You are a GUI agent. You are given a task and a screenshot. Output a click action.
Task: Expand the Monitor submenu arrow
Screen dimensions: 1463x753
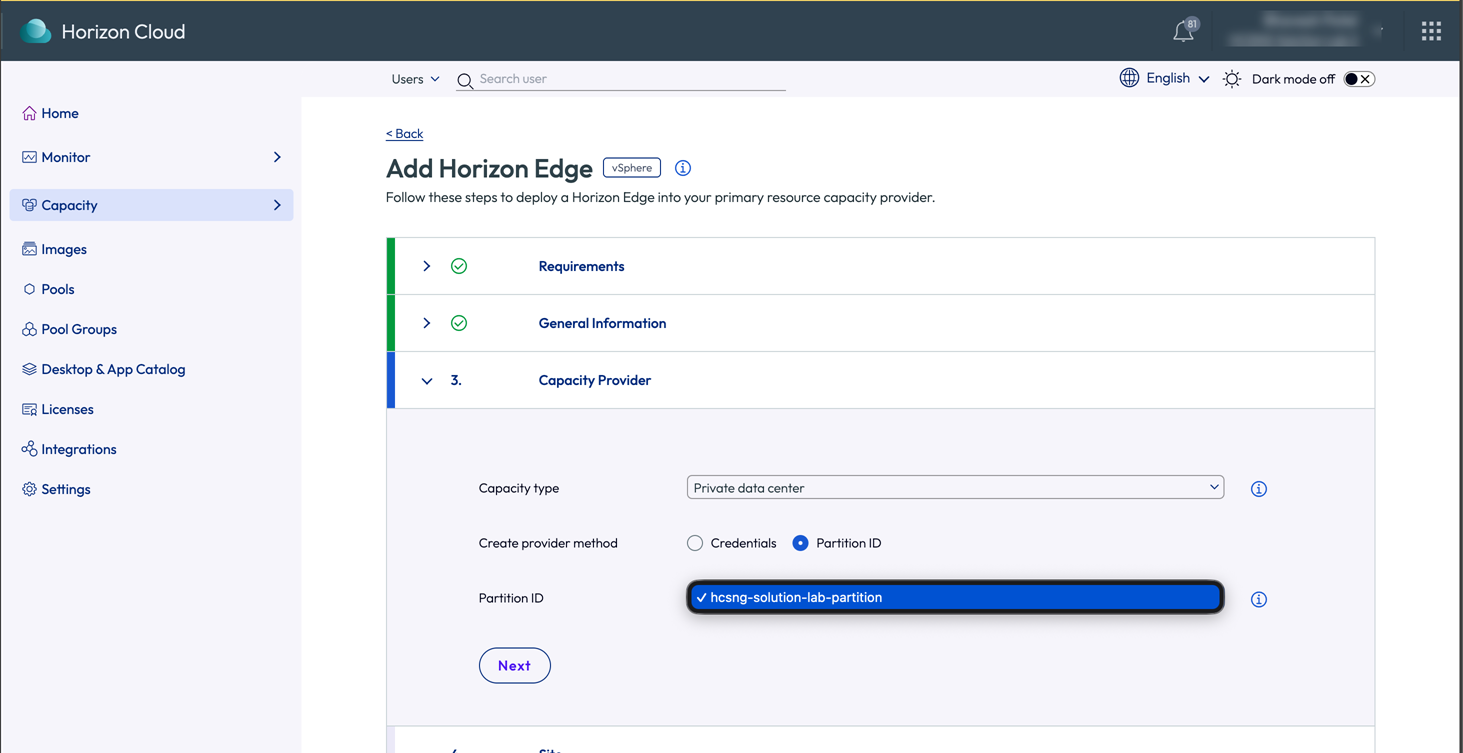(x=277, y=157)
